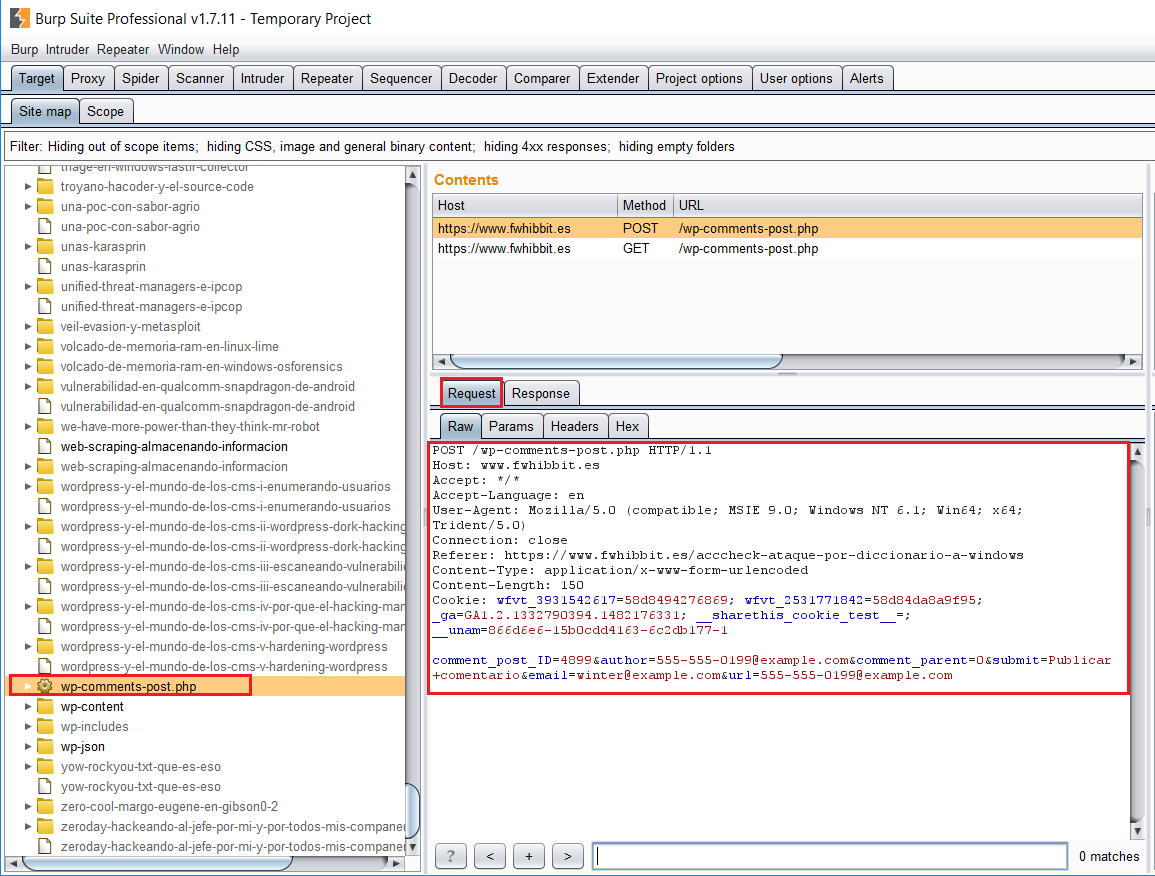The image size is (1155, 876).
Task: Click the gear icon beside wp-comments-post.php
Action: 44,686
